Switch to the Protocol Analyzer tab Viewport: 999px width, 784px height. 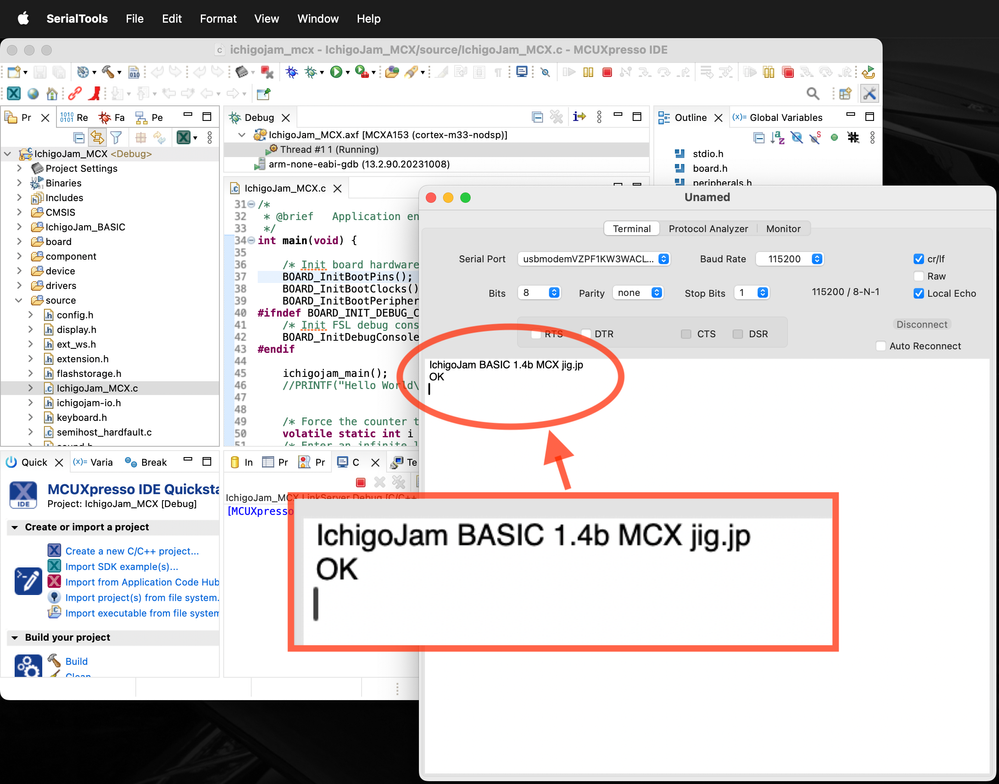point(708,229)
